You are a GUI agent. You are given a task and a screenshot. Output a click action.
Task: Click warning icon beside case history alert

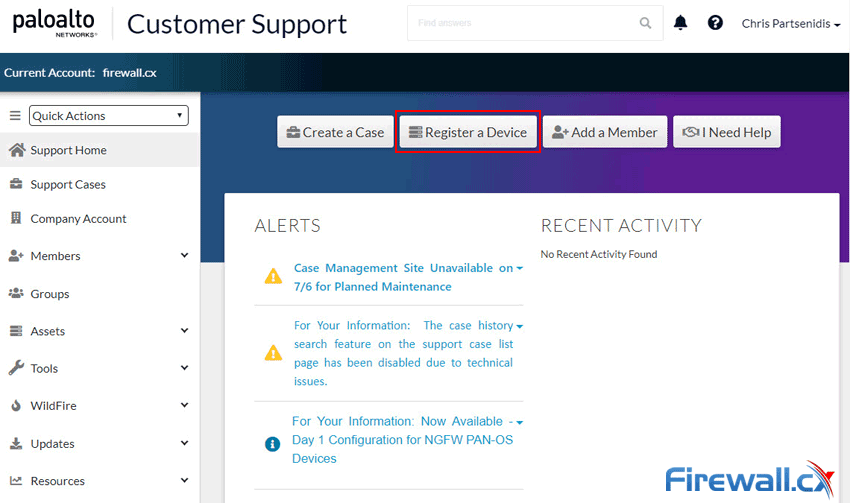coord(273,353)
